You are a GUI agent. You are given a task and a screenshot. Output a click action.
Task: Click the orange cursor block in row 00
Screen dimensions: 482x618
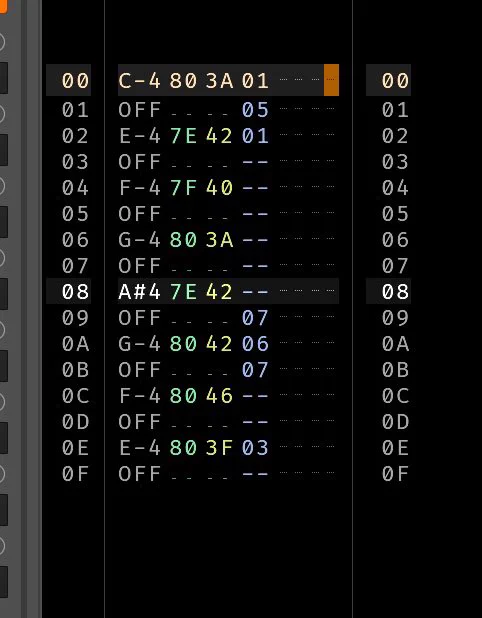click(x=331, y=80)
